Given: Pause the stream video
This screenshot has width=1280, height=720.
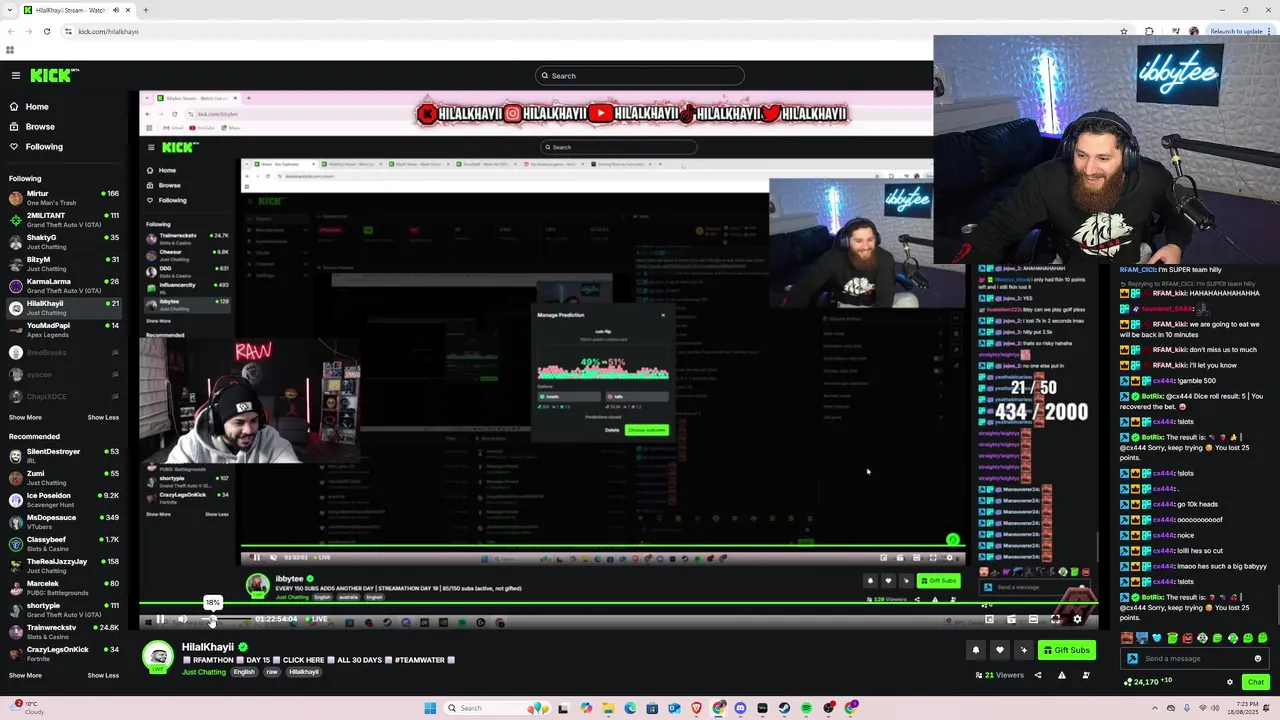Looking at the screenshot, I should (x=160, y=619).
